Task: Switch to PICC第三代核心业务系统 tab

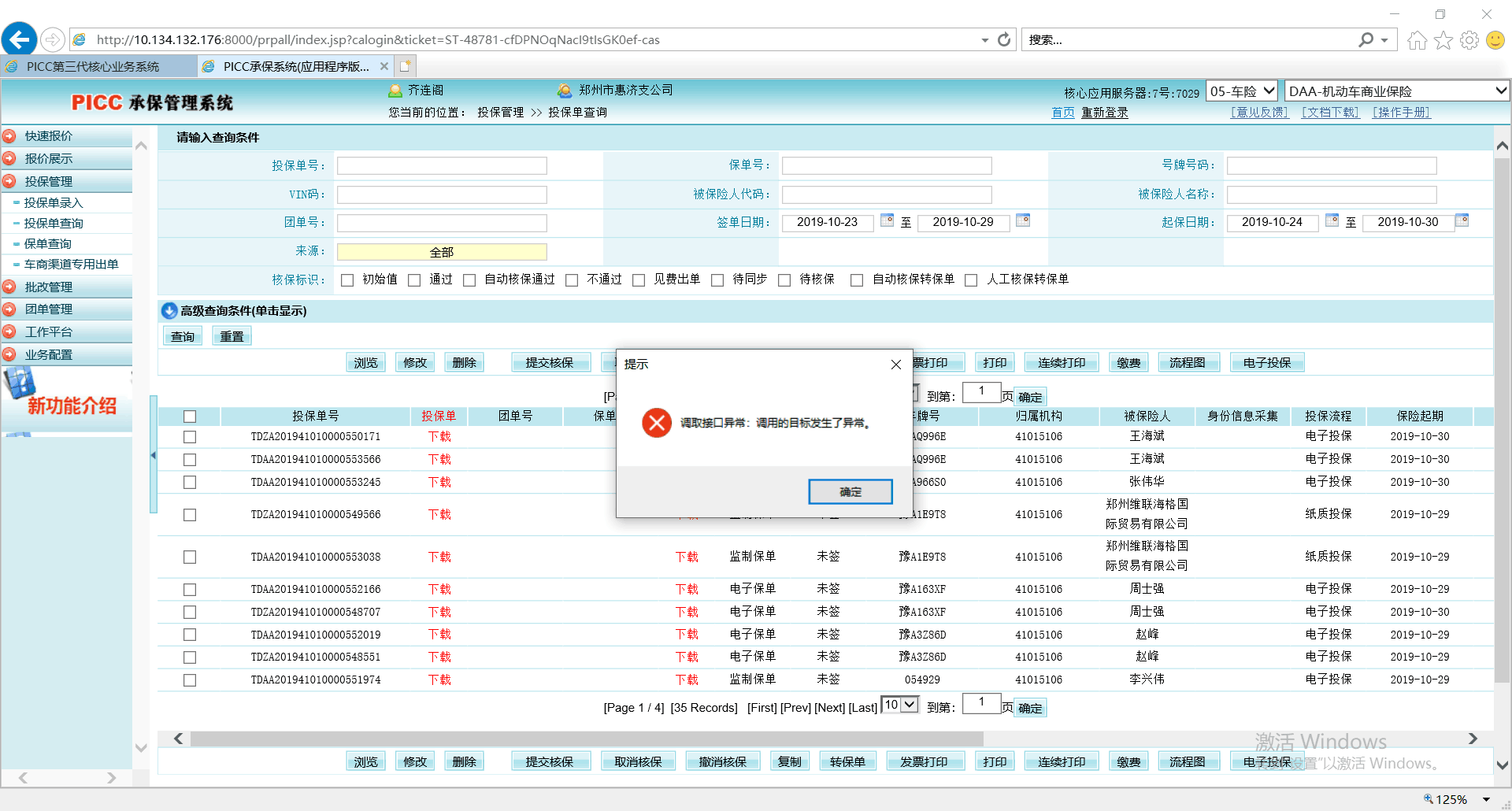Action: point(93,67)
